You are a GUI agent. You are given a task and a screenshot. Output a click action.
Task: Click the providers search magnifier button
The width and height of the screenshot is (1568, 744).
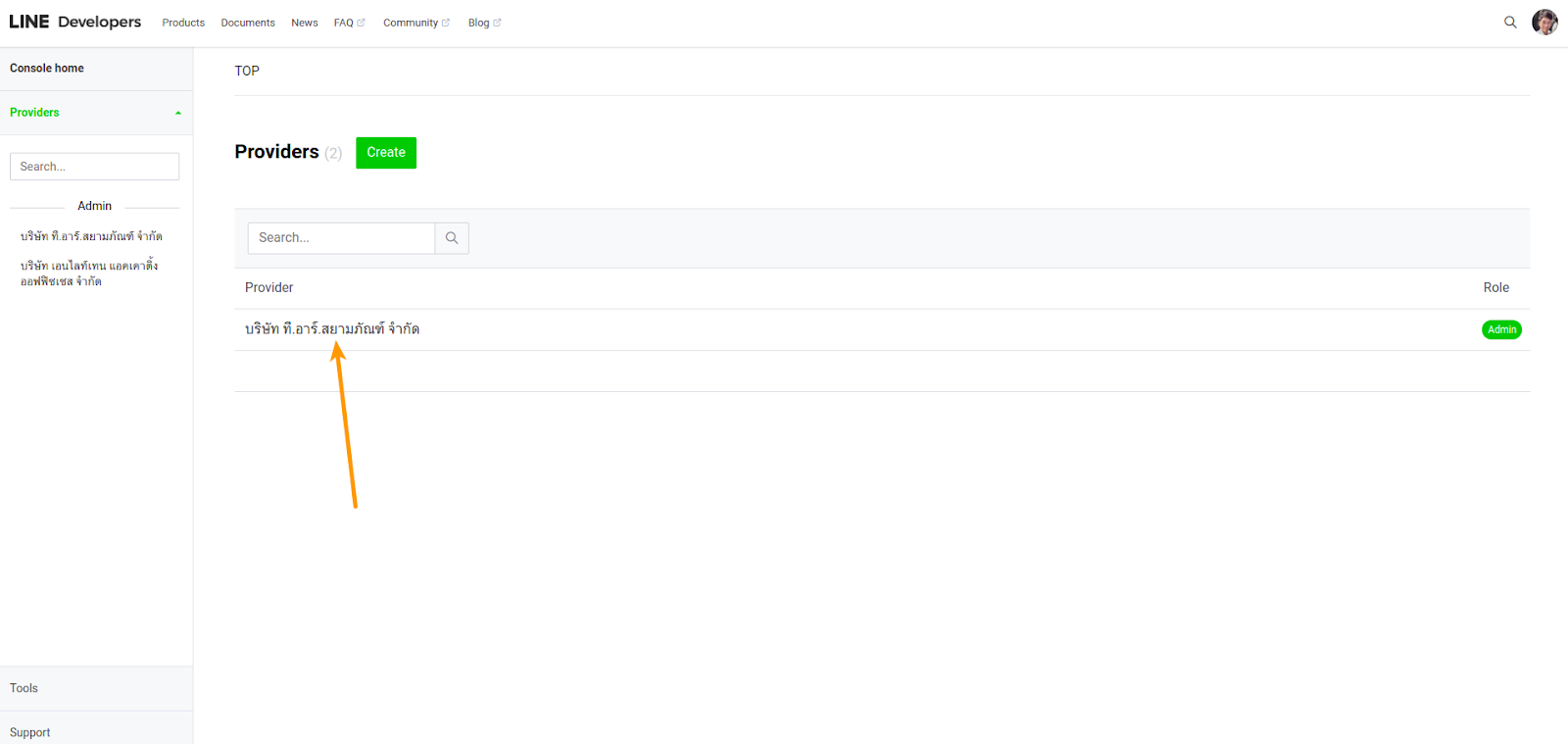(452, 238)
